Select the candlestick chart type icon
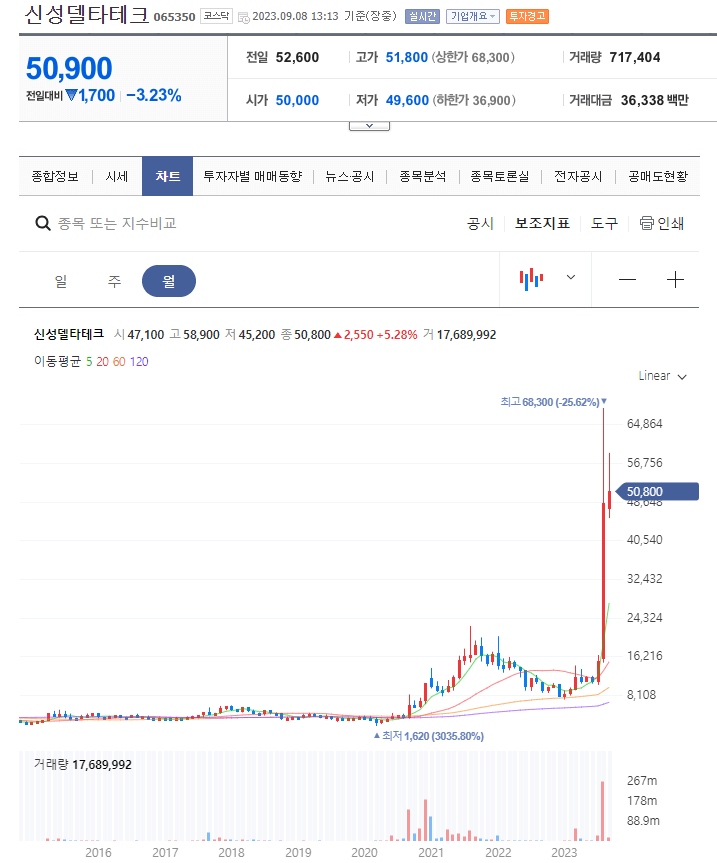This screenshot has width=717, height=863. point(531,279)
